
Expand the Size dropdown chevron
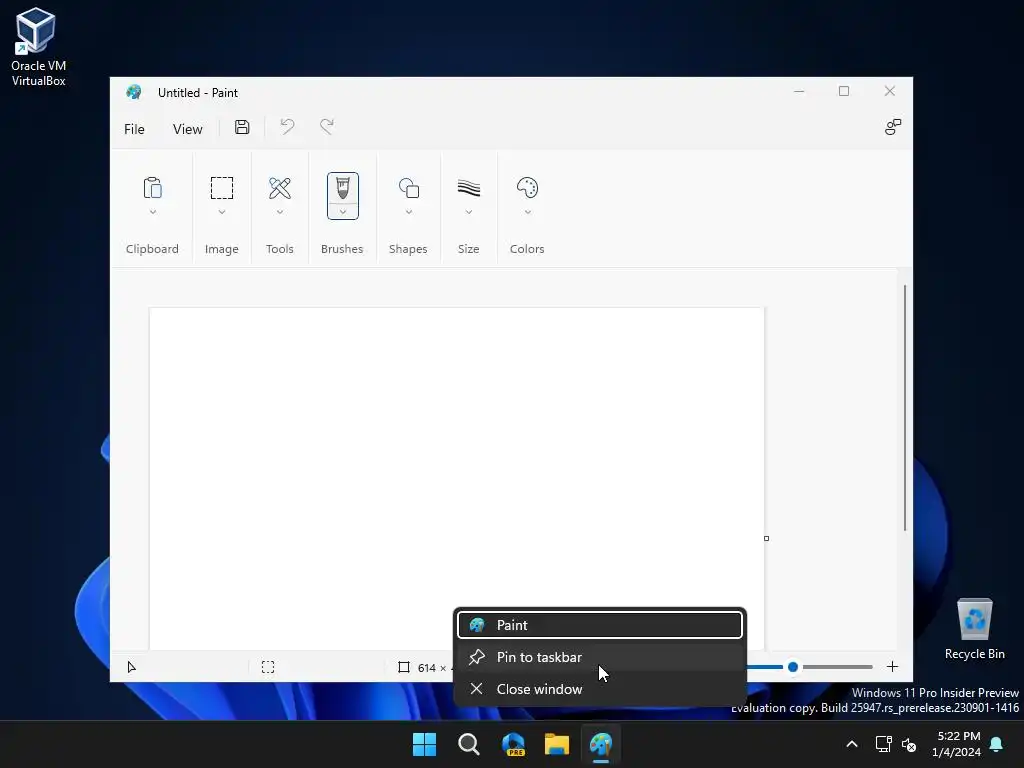[468, 212]
